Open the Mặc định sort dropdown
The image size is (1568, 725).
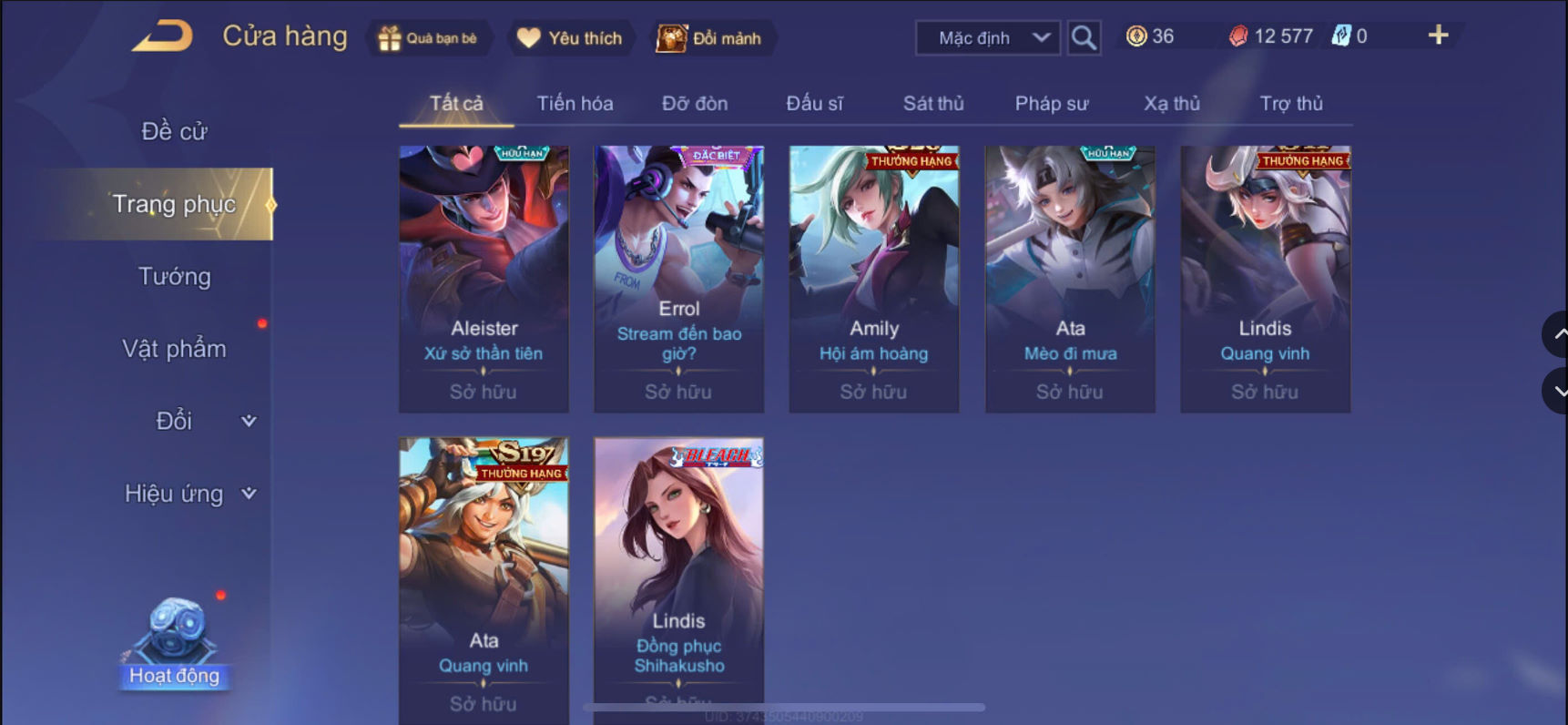click(988, 37)
